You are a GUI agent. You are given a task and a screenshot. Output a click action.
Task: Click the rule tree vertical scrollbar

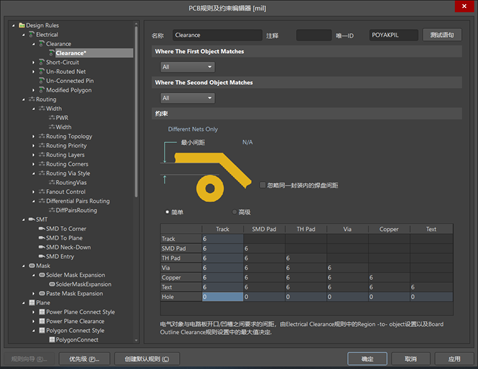point(136,112)
